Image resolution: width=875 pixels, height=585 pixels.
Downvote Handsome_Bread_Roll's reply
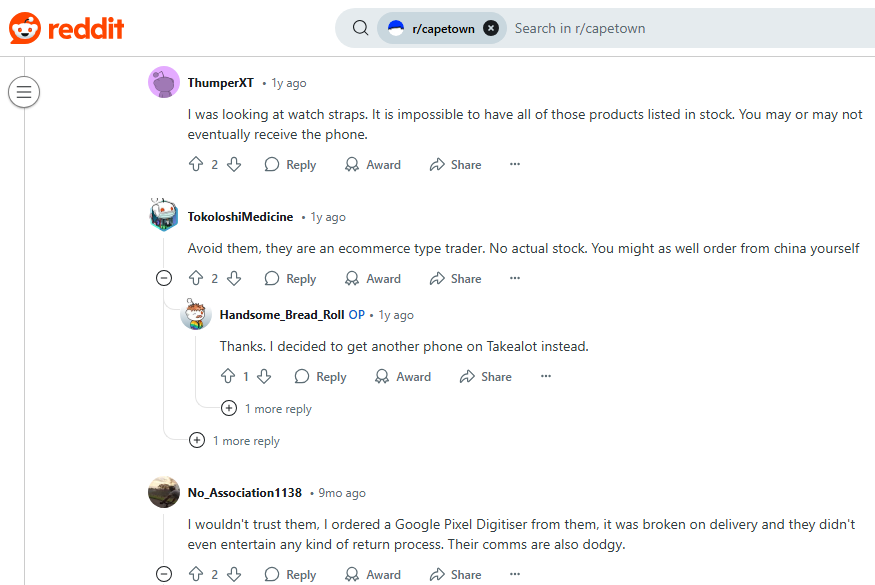coord(264,377)
